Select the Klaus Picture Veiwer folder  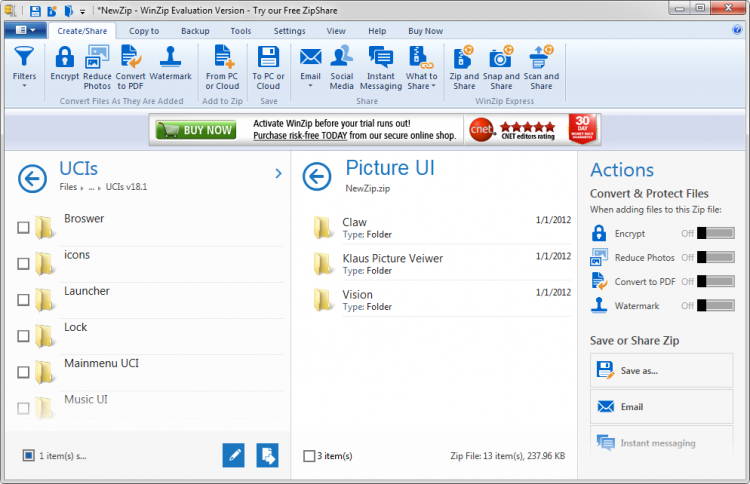pos(442,264)
